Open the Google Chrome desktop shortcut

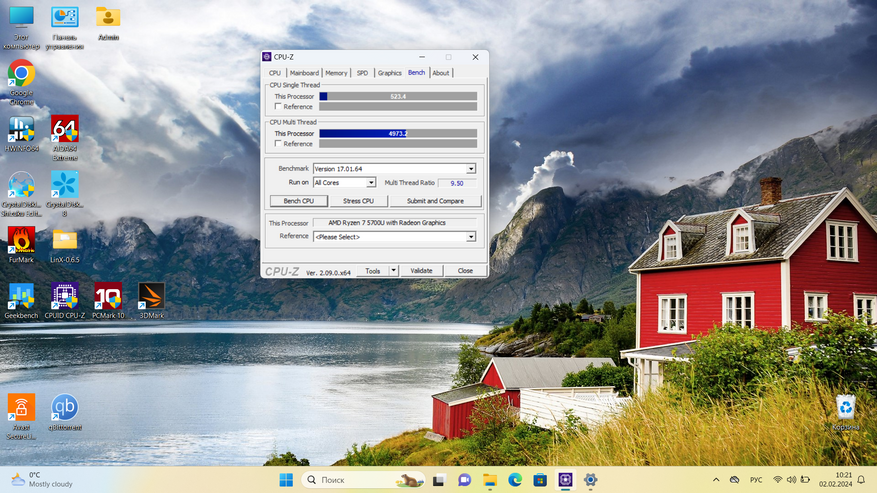(x=21, y=74)
